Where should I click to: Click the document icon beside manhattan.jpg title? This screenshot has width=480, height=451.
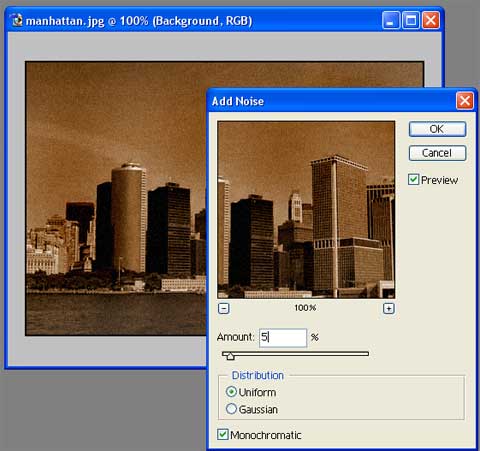pos(17,21)
